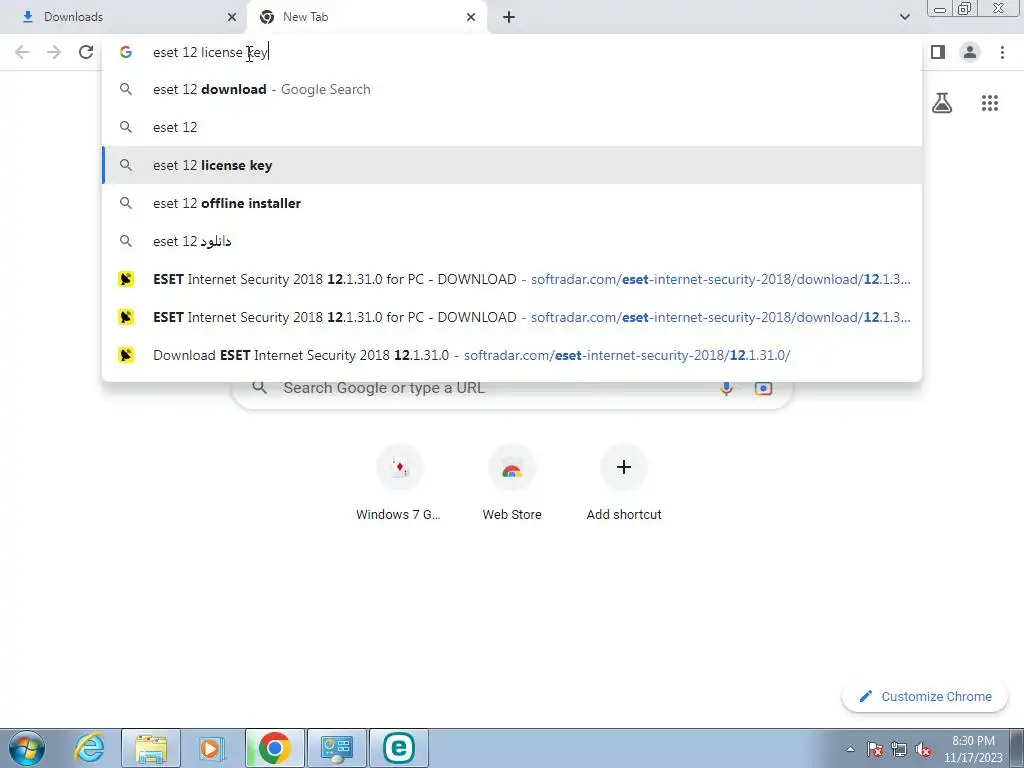Open 'Download ESET Internet Security 2018' softradar suggestion
The width and height of the screenshot is (1024, 768).
(512, 355)
